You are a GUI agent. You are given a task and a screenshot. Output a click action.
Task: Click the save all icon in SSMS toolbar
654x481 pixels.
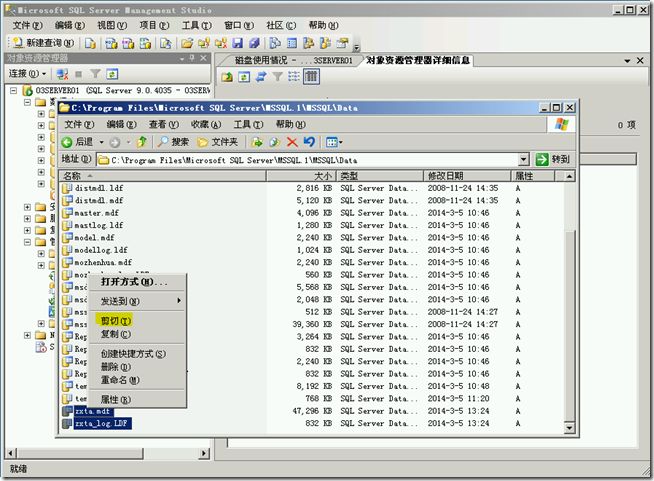point(254,43)
